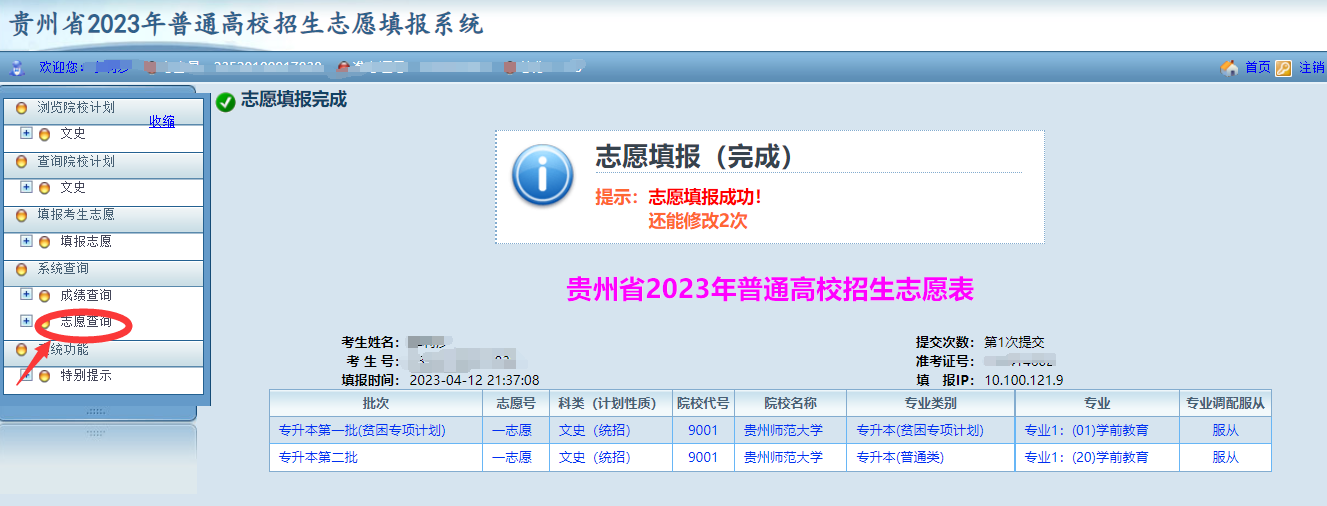
Task: Click 专升本第一批(贫困专项计划) in the table
Action: click(x=361, y=431)
